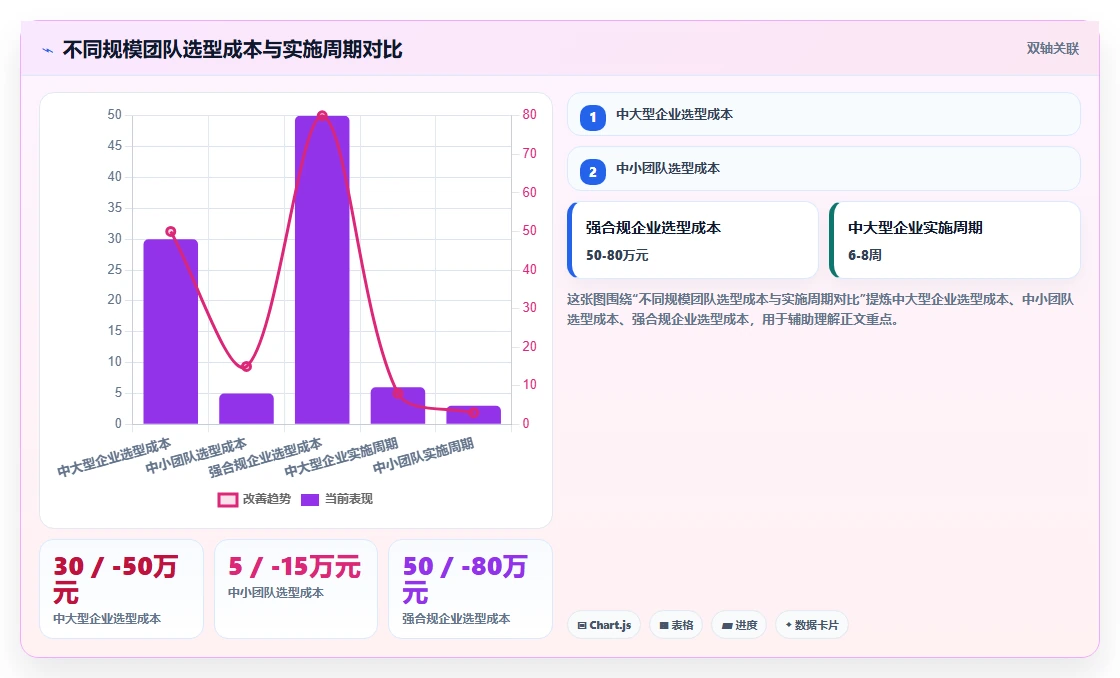Toggle the 改善趋势 legend swatch

[228, 499]
